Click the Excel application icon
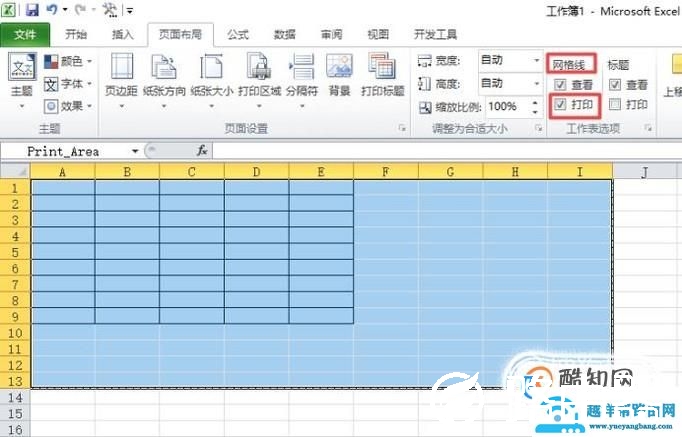 (x=9, y=9)
